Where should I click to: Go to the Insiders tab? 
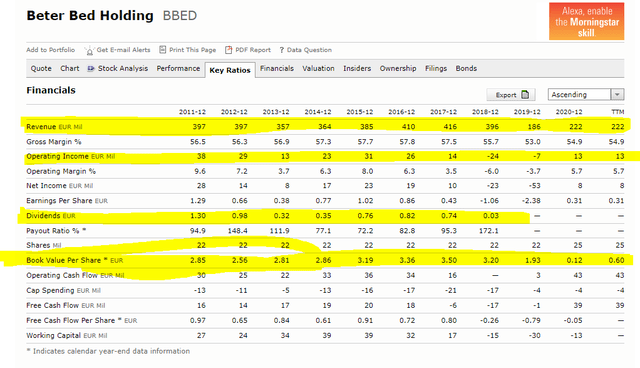tap(357, 69)
